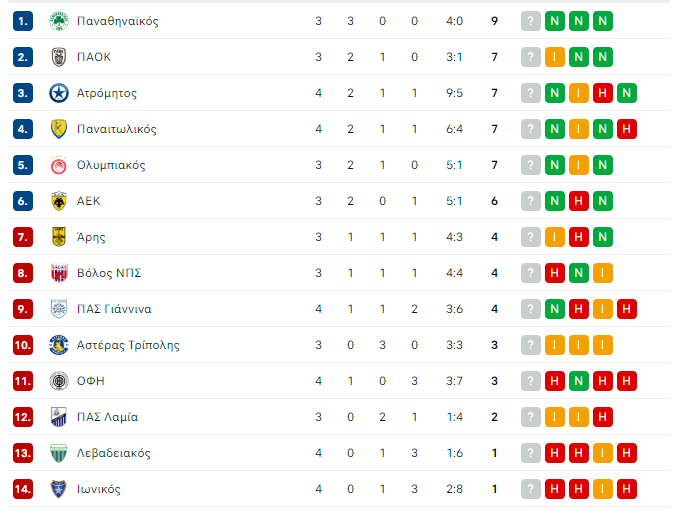Click the orange draw badge in ΠΑΟΚ row
675x513 pixels.
click(x=554, y=57)
